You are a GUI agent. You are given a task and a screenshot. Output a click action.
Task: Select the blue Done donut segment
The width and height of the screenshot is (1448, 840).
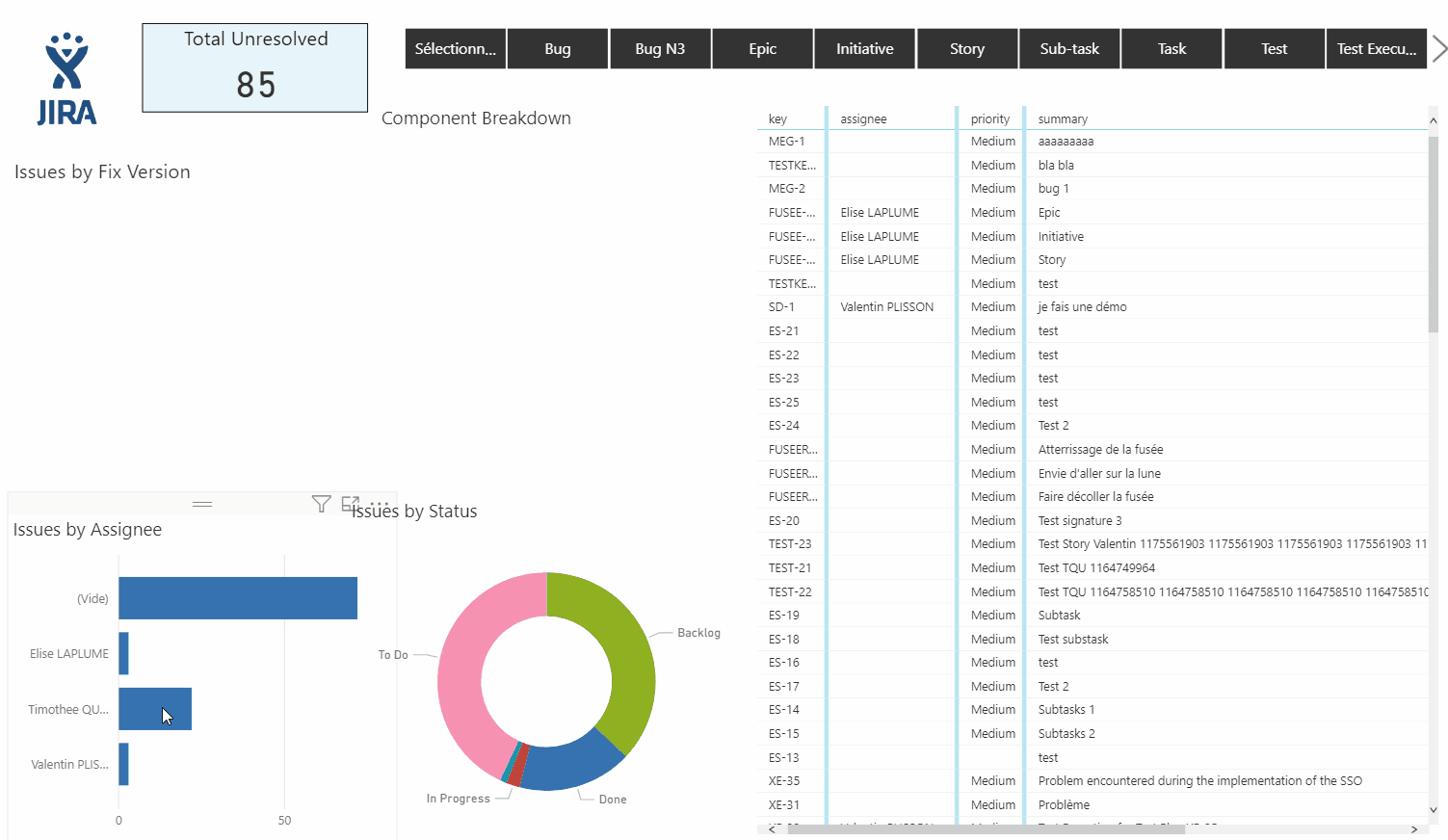[570, 766]
